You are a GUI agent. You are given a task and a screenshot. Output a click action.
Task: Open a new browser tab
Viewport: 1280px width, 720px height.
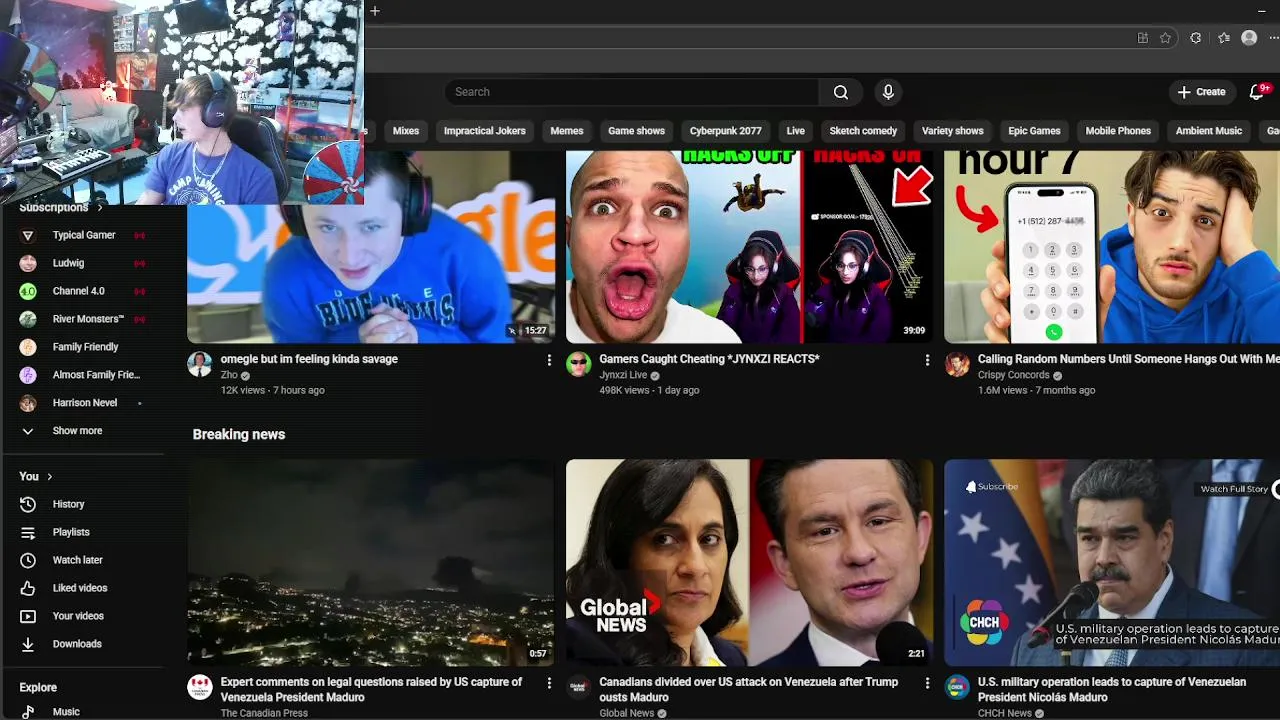(x=375, y=11)
